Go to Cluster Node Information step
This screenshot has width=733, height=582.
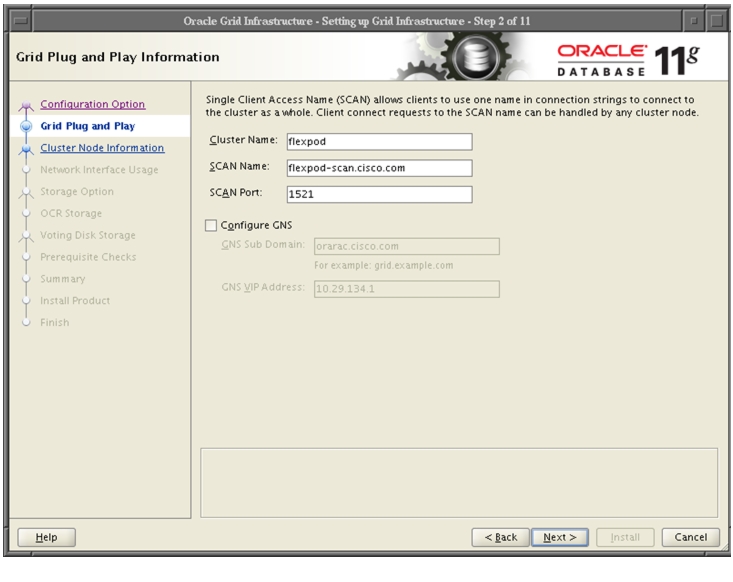tap(102, 148)
